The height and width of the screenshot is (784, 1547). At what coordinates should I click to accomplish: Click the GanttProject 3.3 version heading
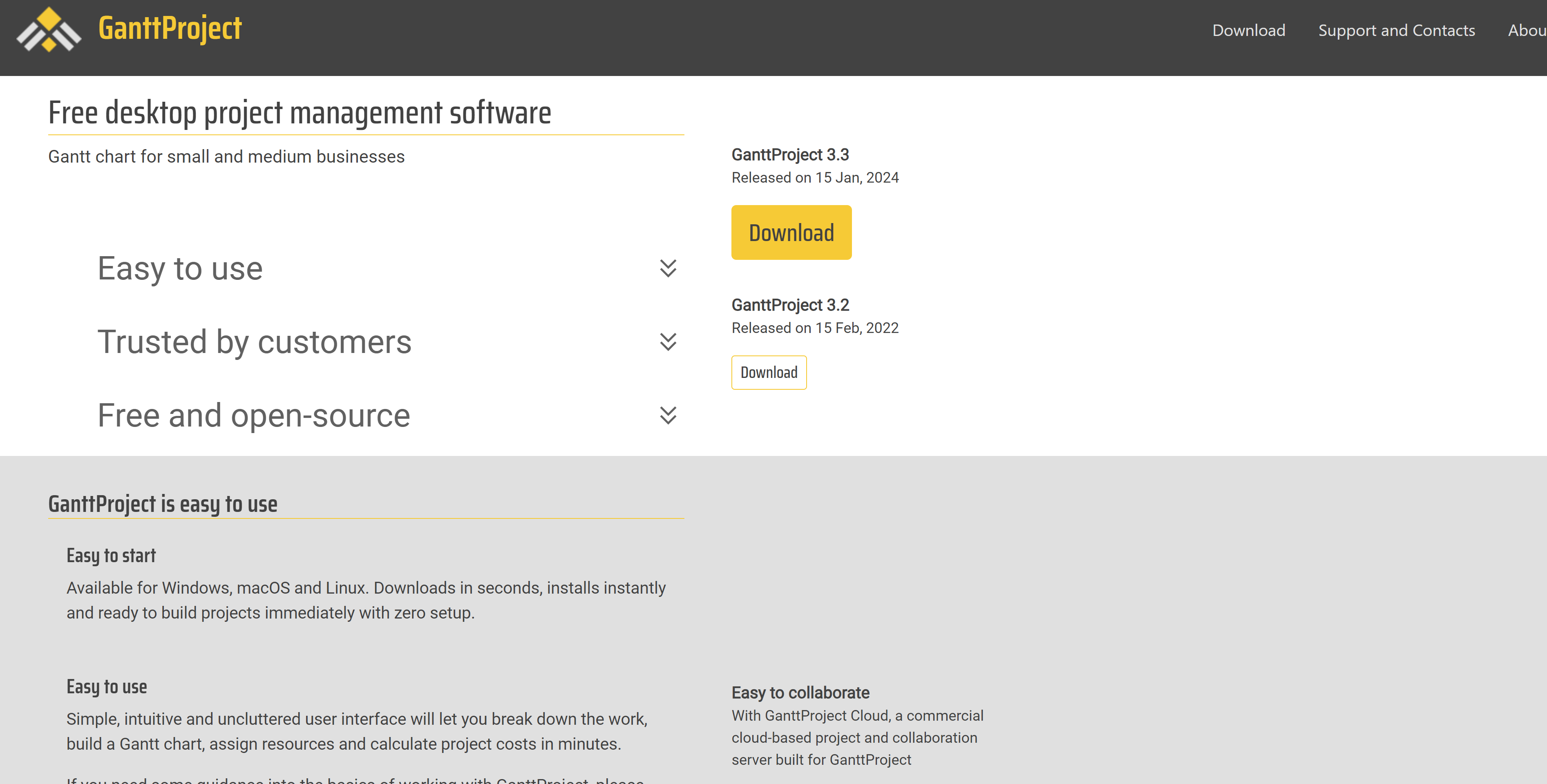(x=790, y=155)
